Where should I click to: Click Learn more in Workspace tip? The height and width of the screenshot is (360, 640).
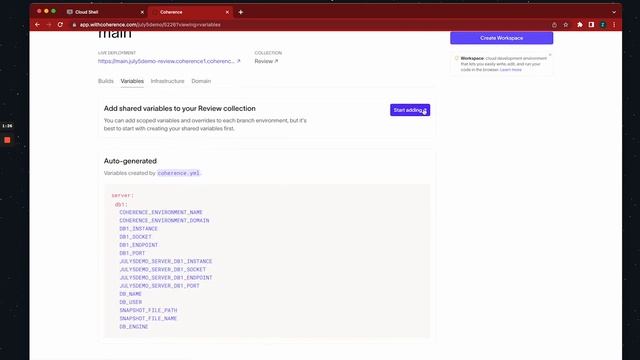[511, 70]
